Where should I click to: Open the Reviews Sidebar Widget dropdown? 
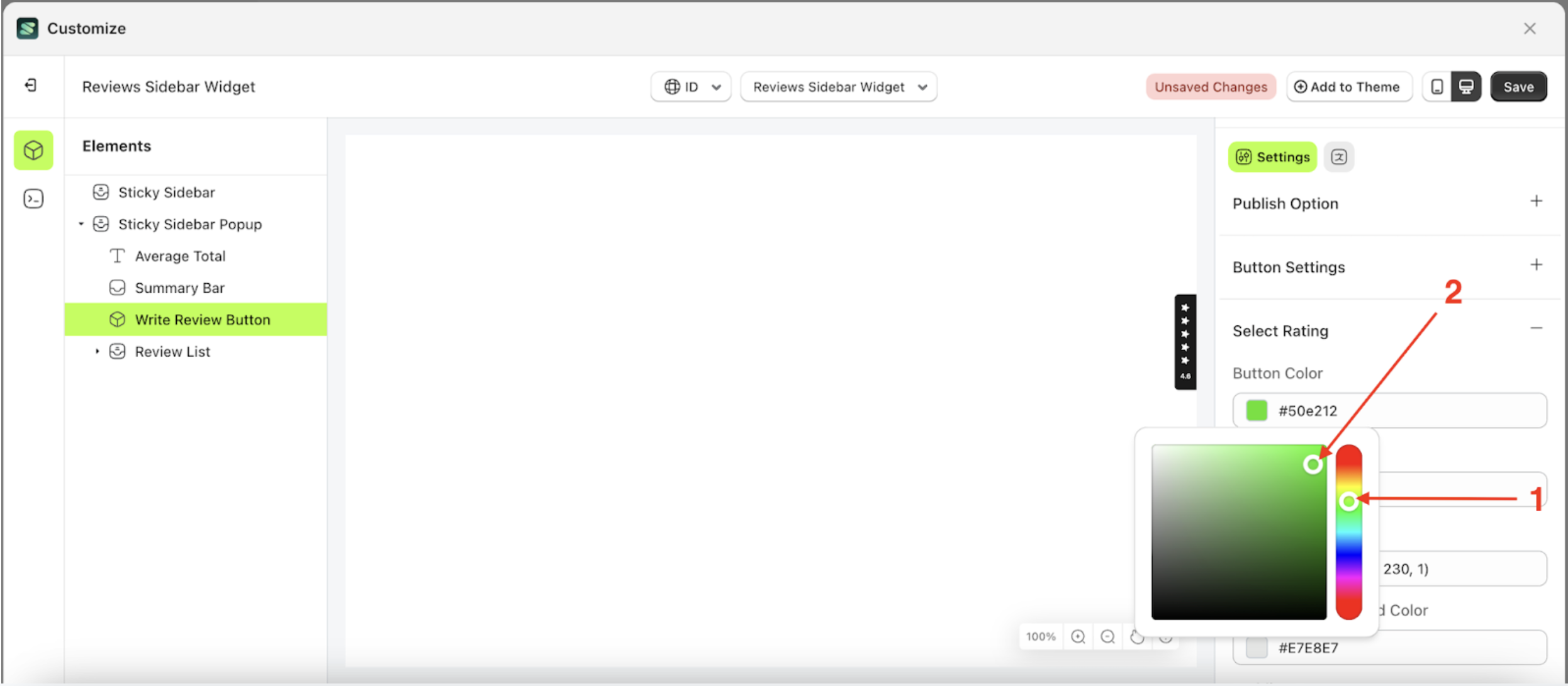pos(838,87)
